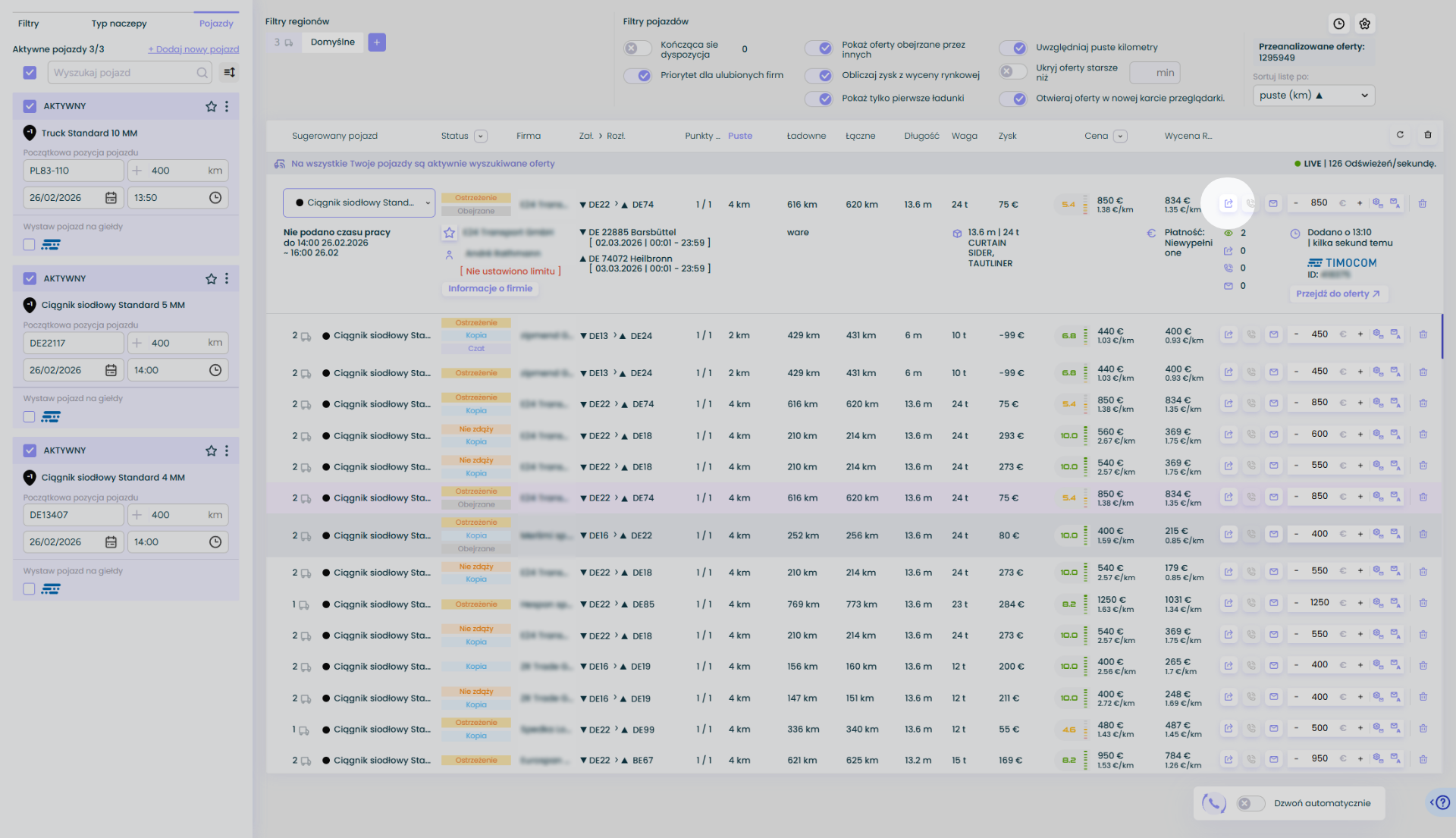Delete the first offer using its trash icon
1456x838 pixels.
tap(1423, 203)
